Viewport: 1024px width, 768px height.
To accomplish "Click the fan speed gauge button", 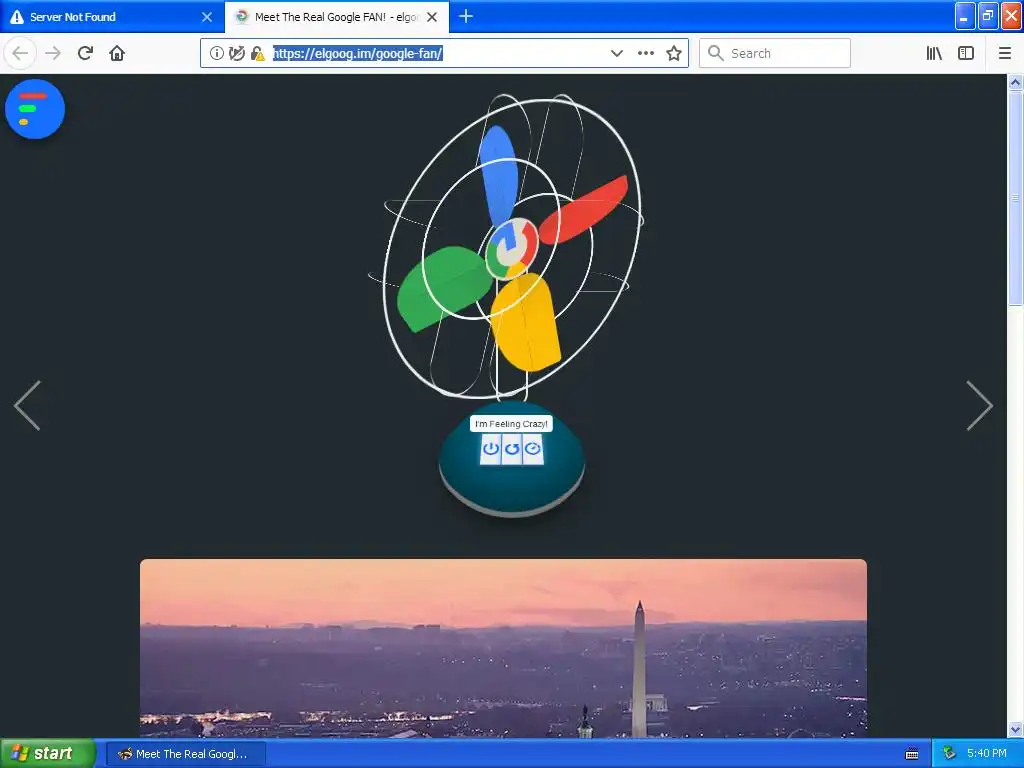I will tap(533, 449).
